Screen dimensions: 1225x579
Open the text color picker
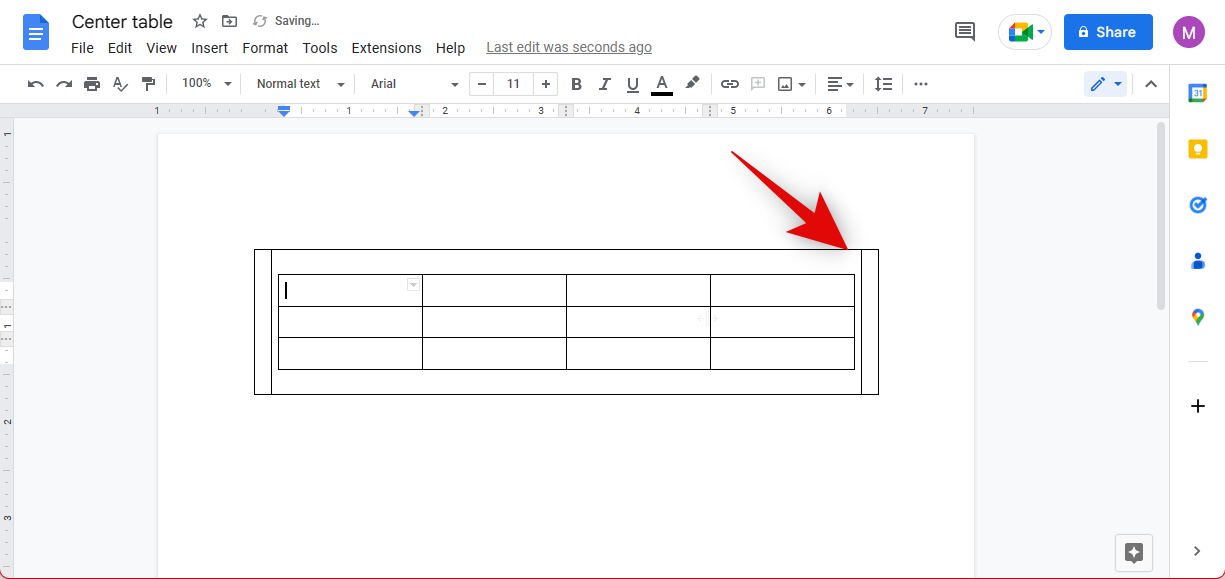point(661,84)
